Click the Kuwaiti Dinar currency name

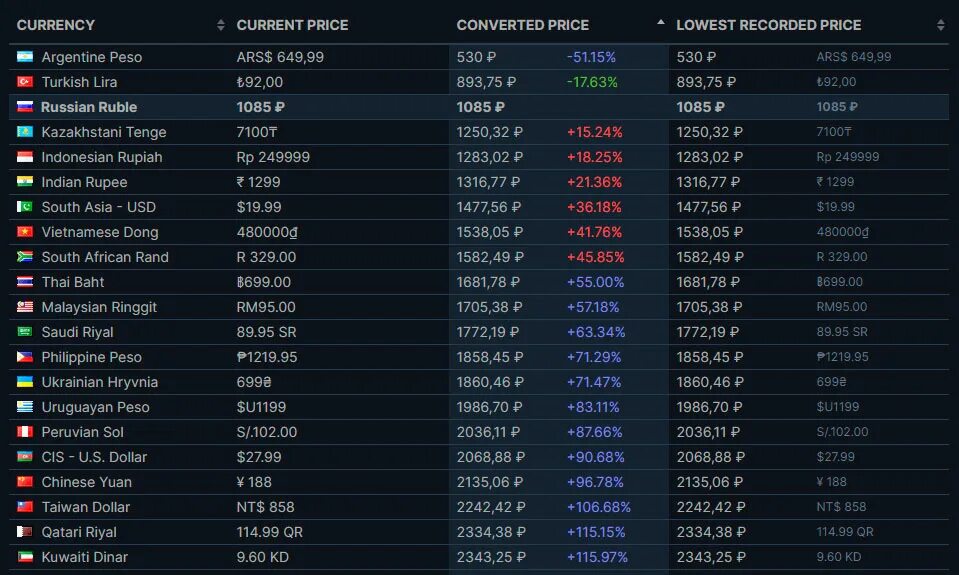tap(84, 557)
